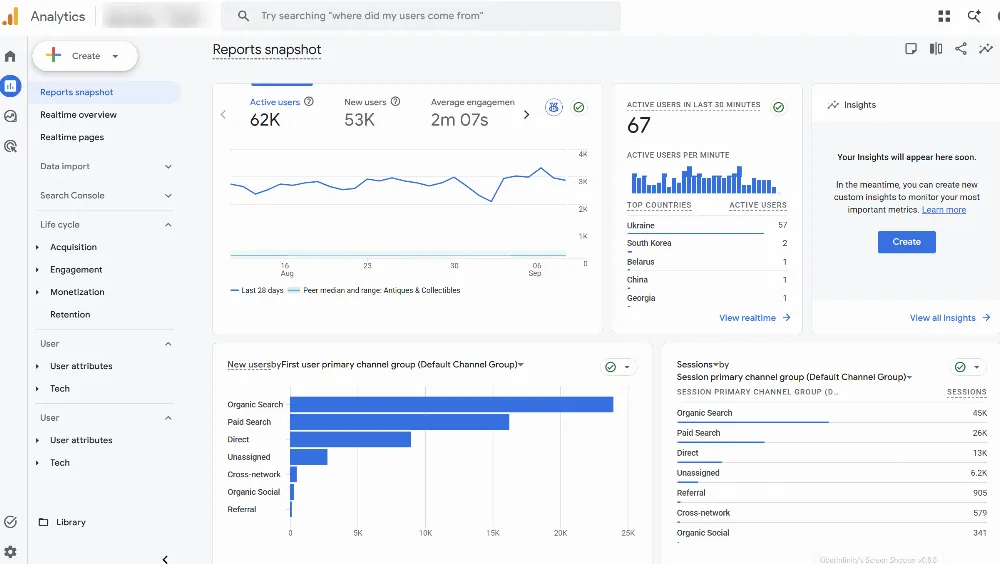Screen dimensions: 1000x564
Task: Open Realtime overview in sidebar
Action: click(78, 115)
